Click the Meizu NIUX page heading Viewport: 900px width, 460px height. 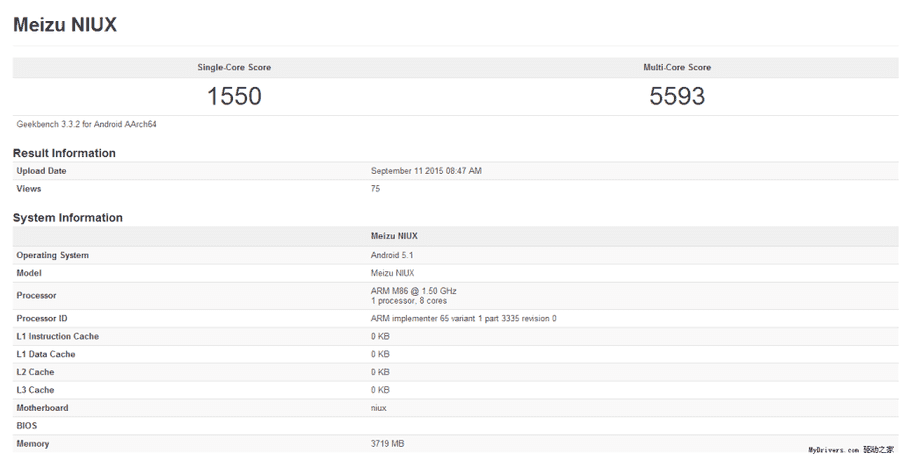65,25
